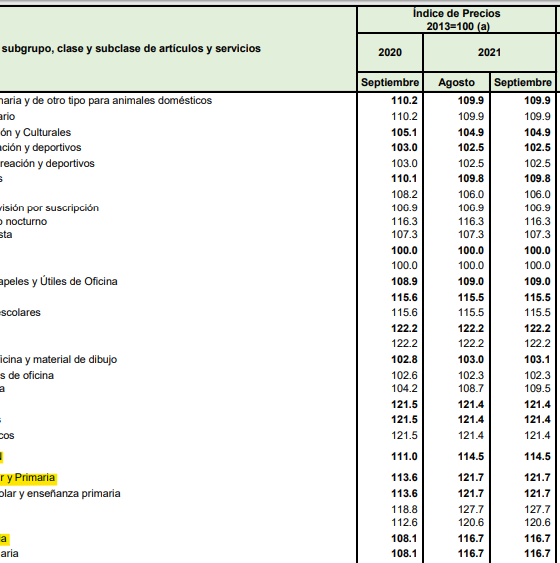Select the row label "s de oficina"
The image size is (560, 563).
(x=27, y=376)
